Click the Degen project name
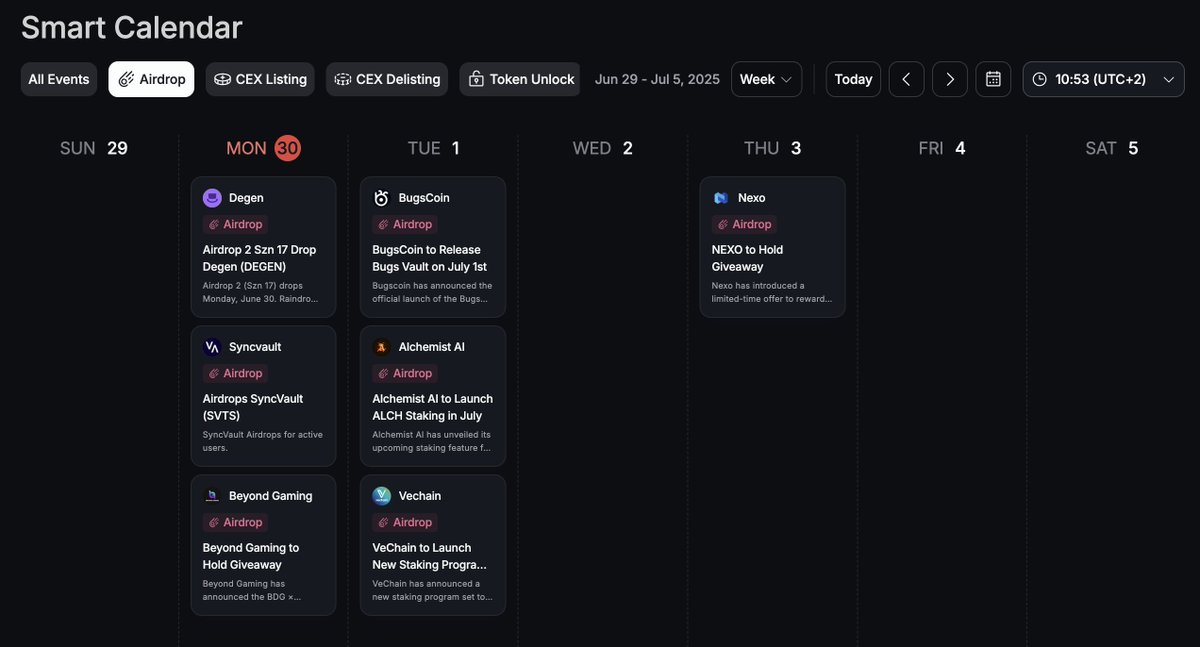The image size is (1200, 647). (x=246, y=198)
